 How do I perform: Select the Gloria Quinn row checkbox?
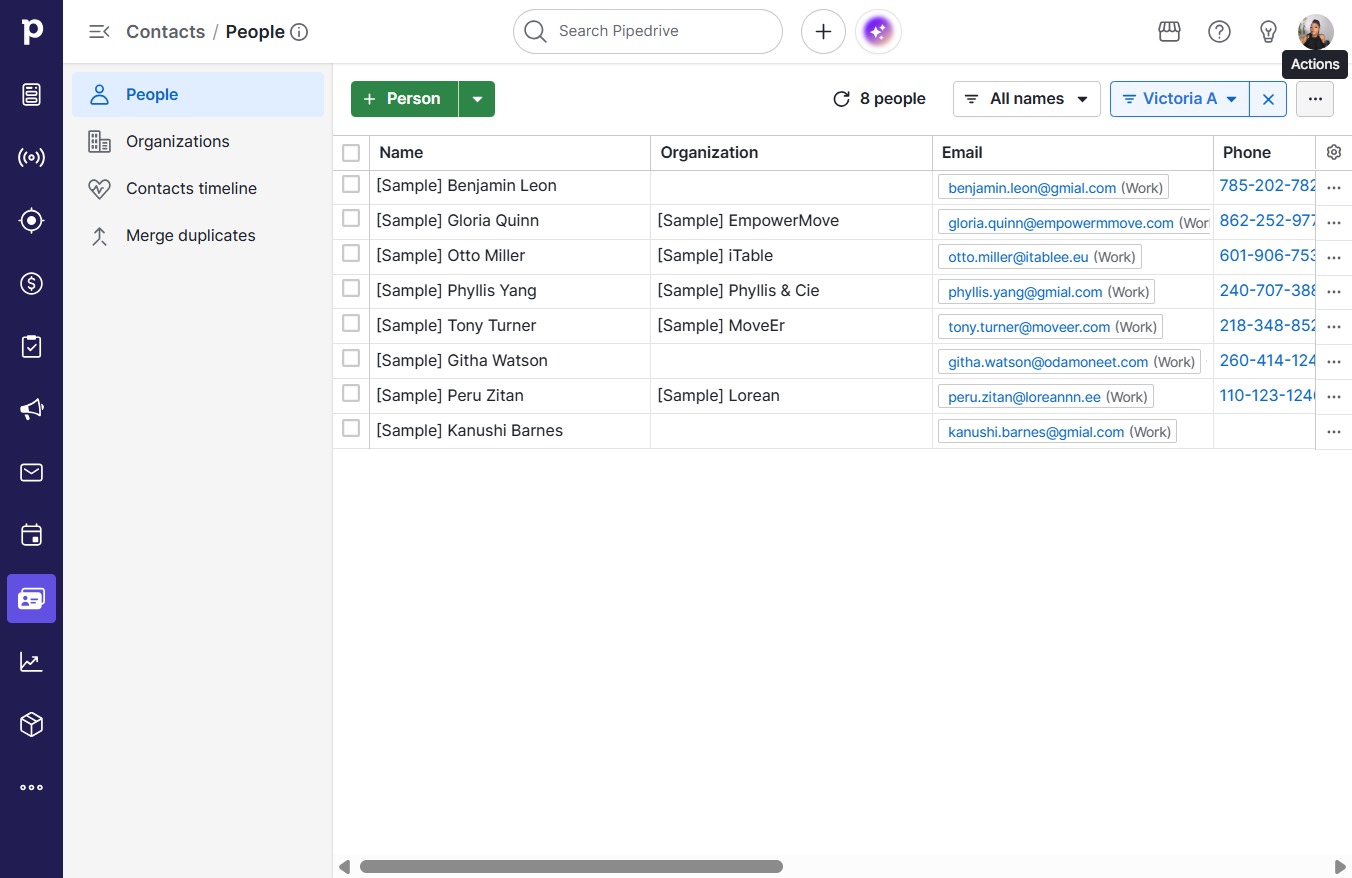tap(351, 218)
